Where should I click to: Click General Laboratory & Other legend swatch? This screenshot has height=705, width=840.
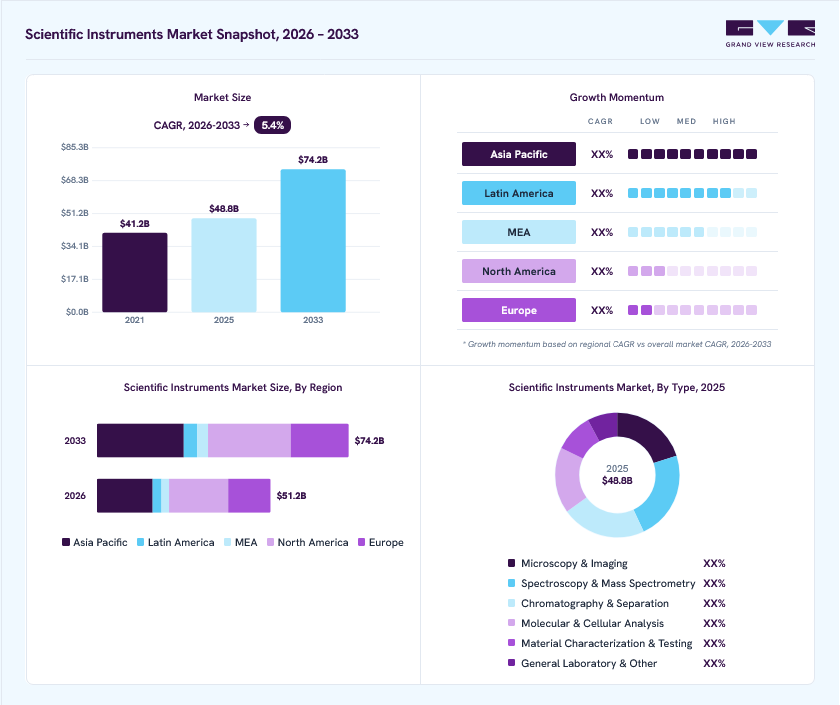pyautogui.click(x=512, y=663)
